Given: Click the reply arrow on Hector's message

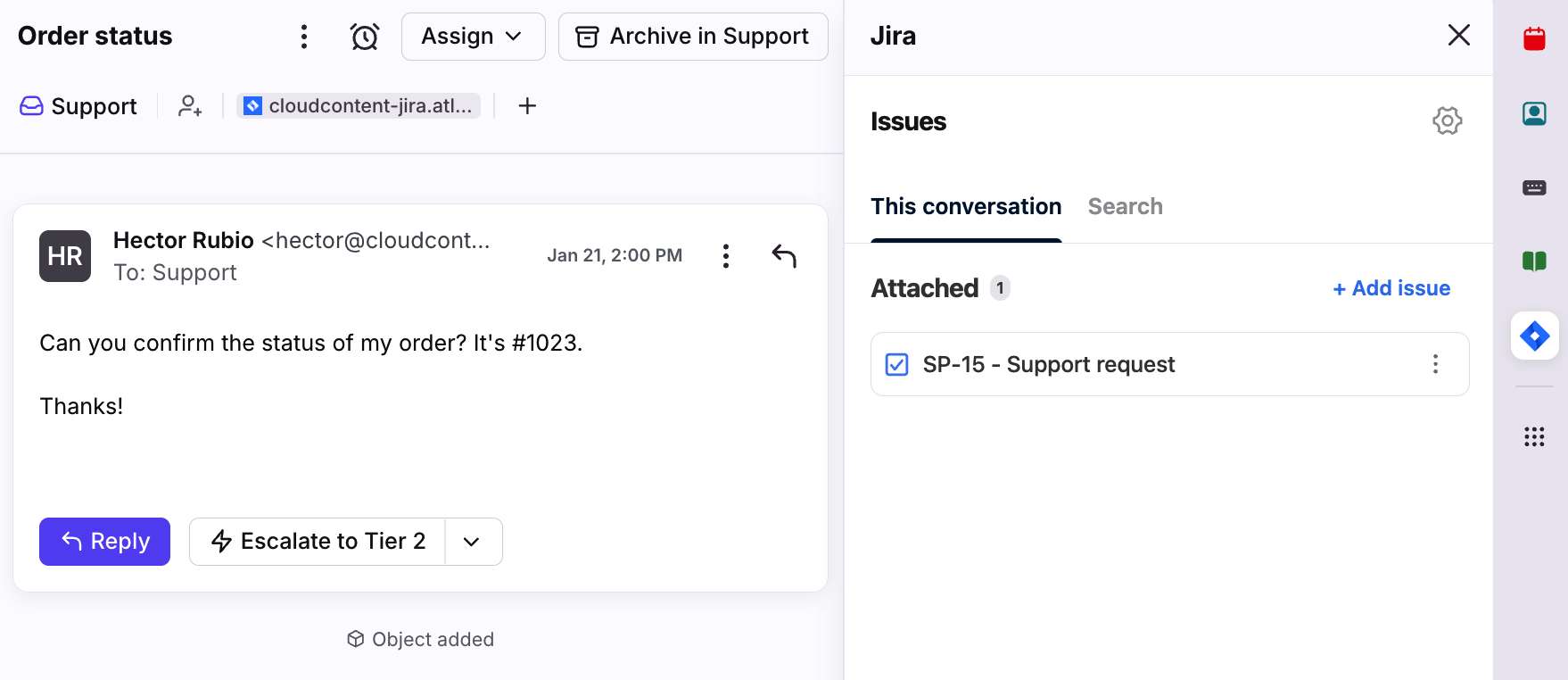Looking at the screenshot, I should tap(784, 256).
